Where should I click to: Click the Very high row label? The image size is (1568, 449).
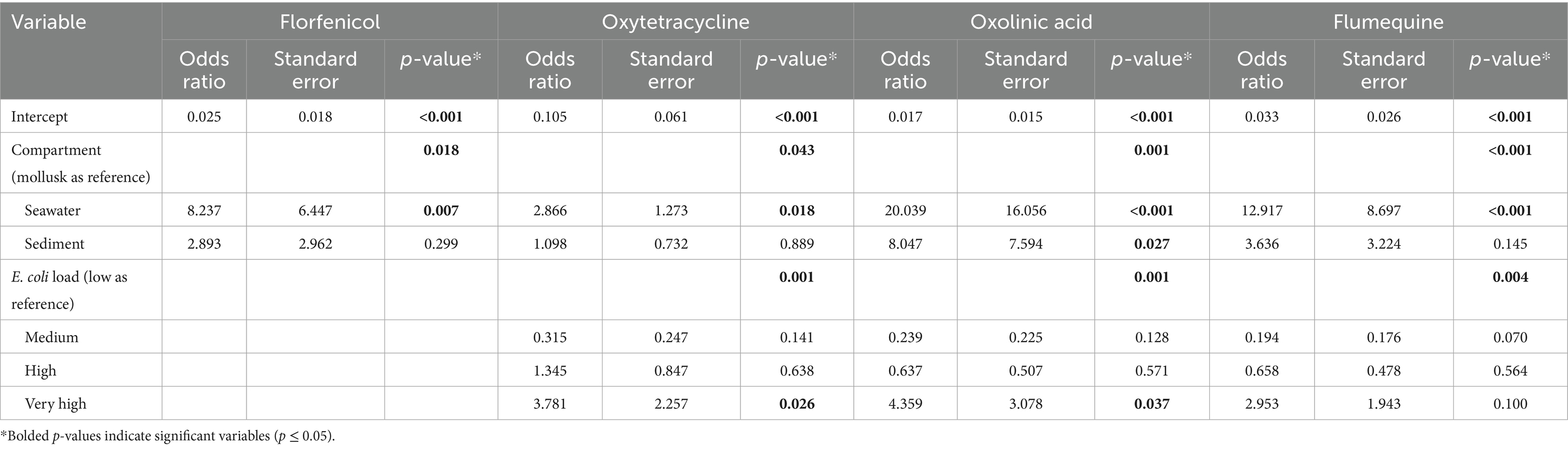[55, 404]
